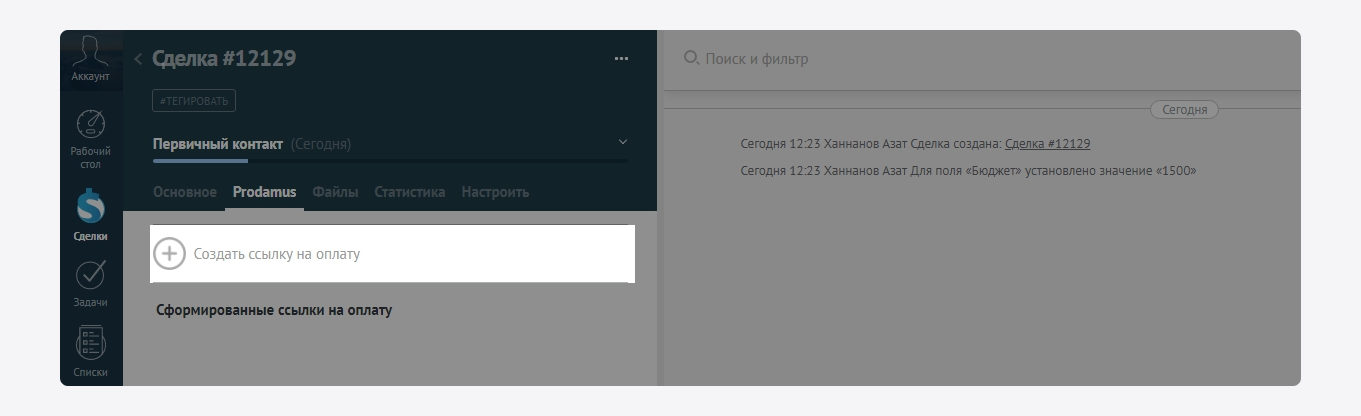
Task: Open the Аккаунт profile icon
Action: click(90, 51)
